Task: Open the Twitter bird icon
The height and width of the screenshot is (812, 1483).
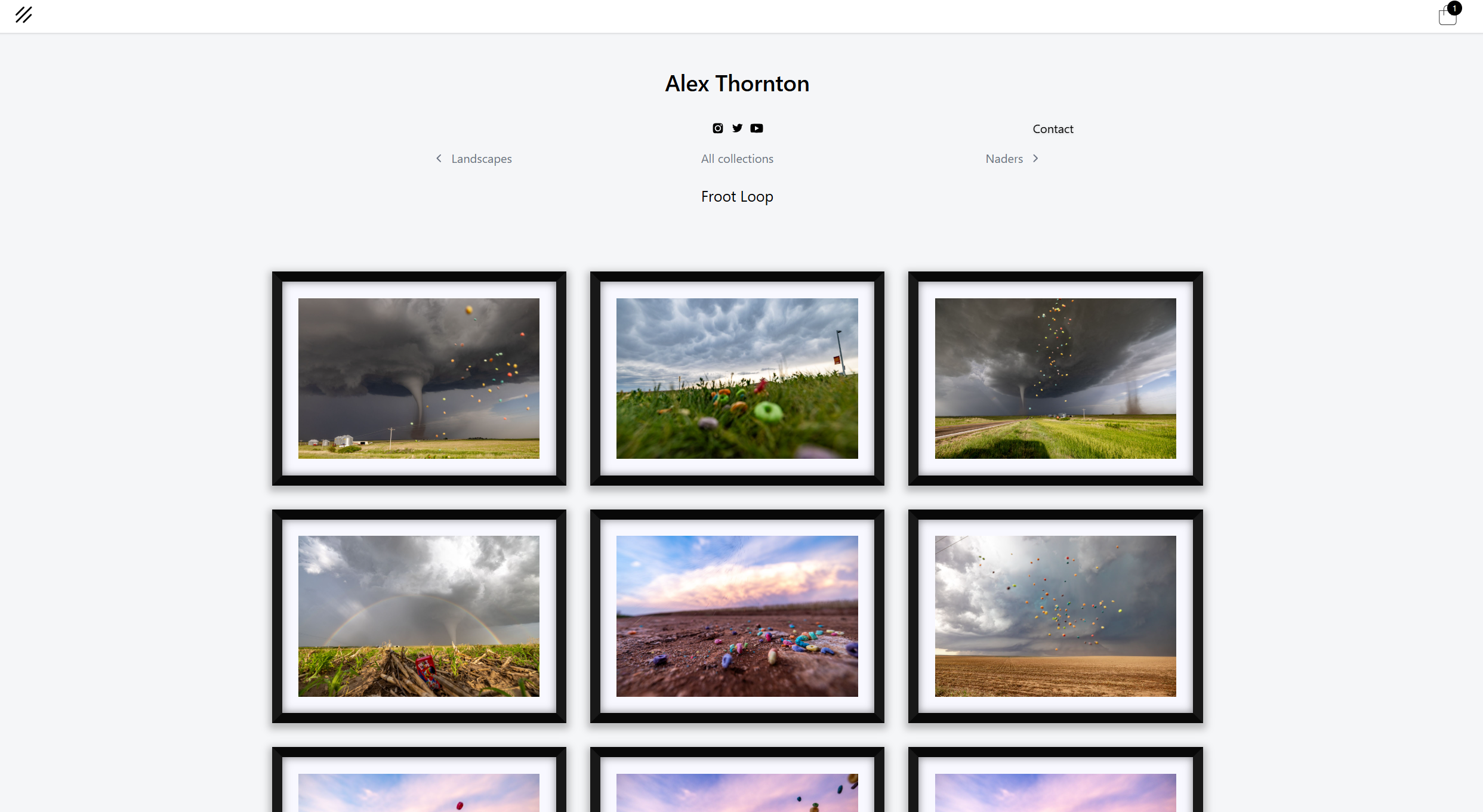Action: click(x=738, y=128)
